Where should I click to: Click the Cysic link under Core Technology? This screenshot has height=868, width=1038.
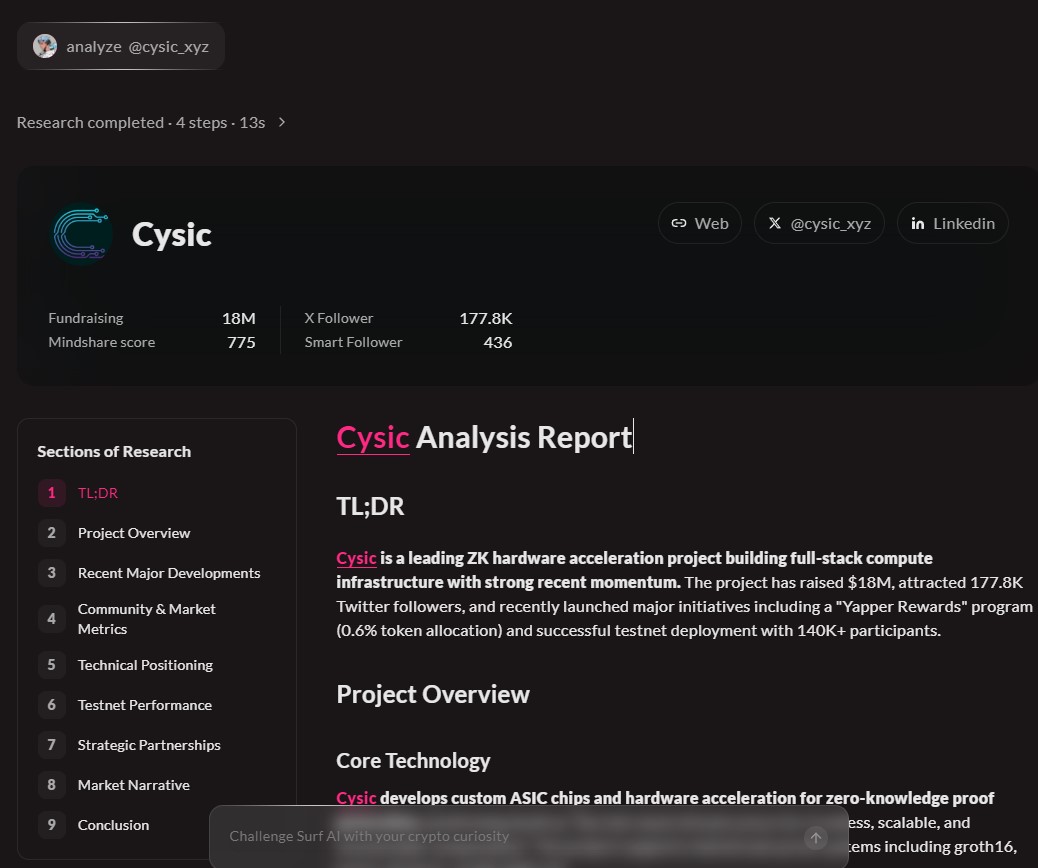pos(356,798)
